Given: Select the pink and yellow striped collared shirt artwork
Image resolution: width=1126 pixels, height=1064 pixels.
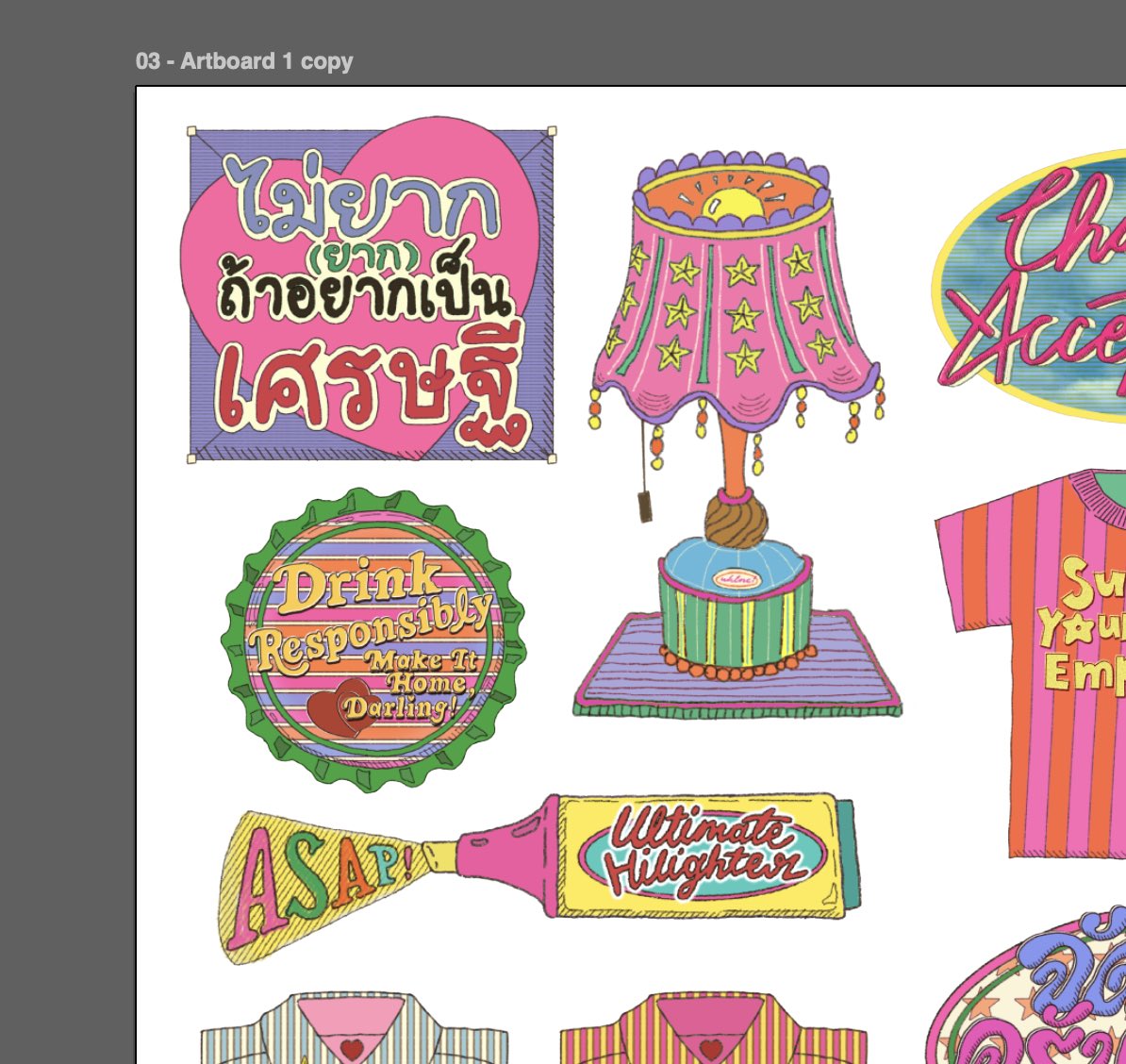Looking at the screenshot, I should click(x=713, y=1027).
